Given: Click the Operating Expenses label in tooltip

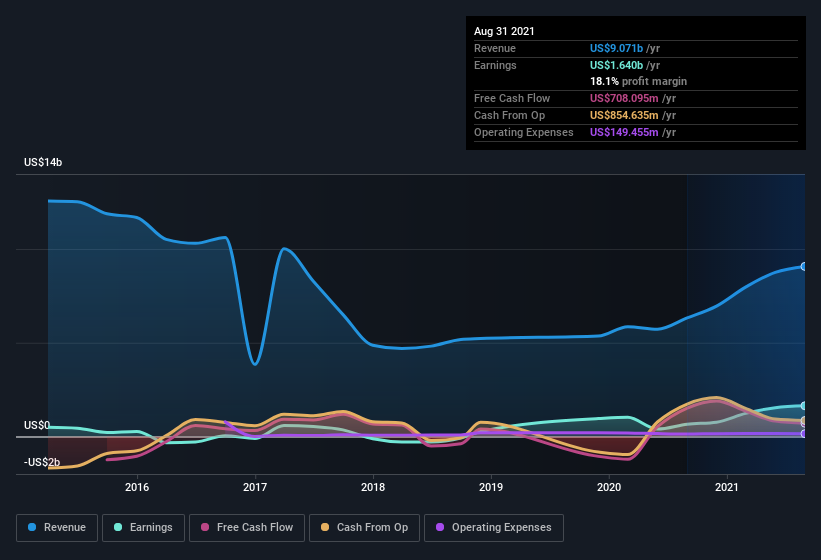Looking at the screenshot, I should (x=524, y=132).
